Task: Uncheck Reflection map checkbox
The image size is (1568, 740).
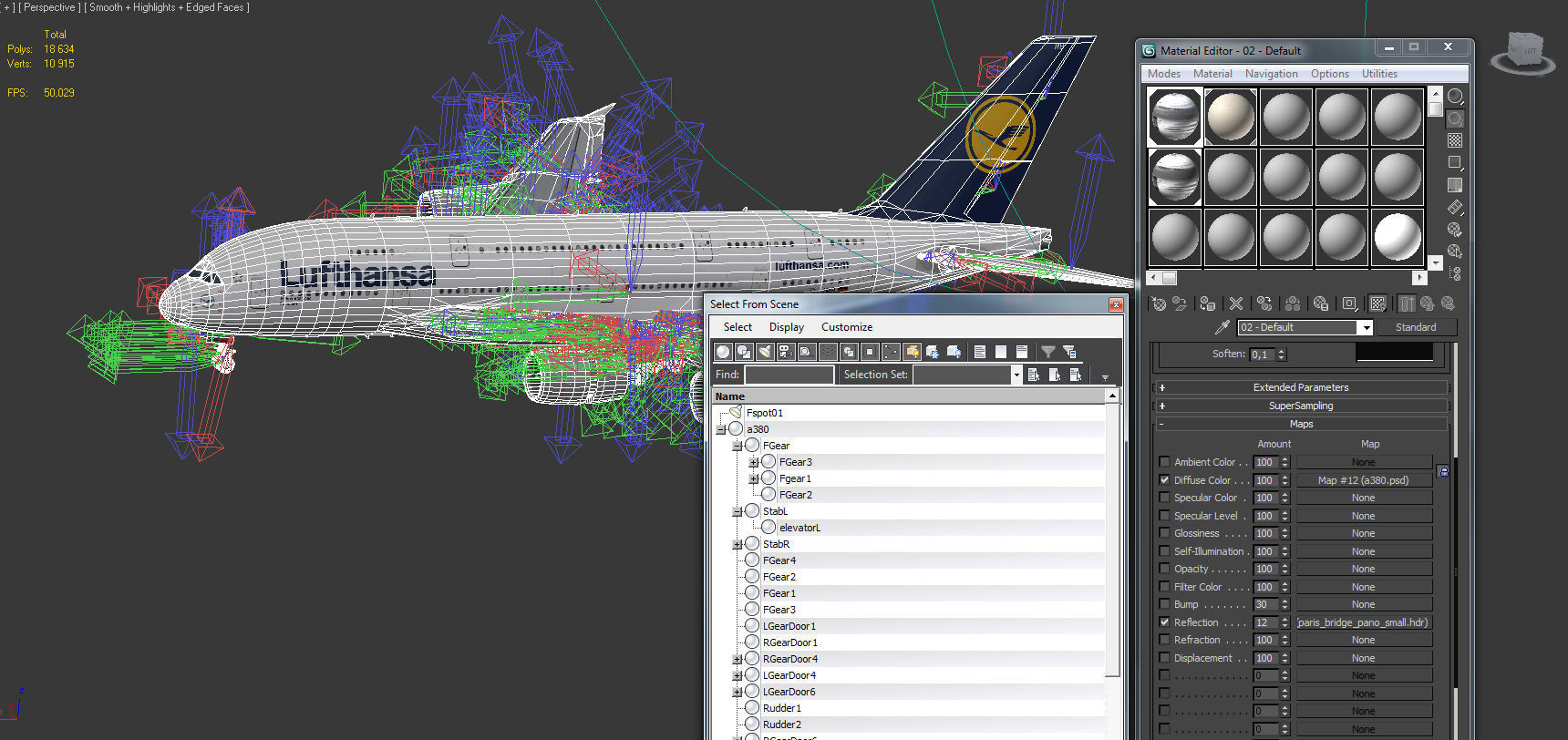Action: tap(1164, 622)
